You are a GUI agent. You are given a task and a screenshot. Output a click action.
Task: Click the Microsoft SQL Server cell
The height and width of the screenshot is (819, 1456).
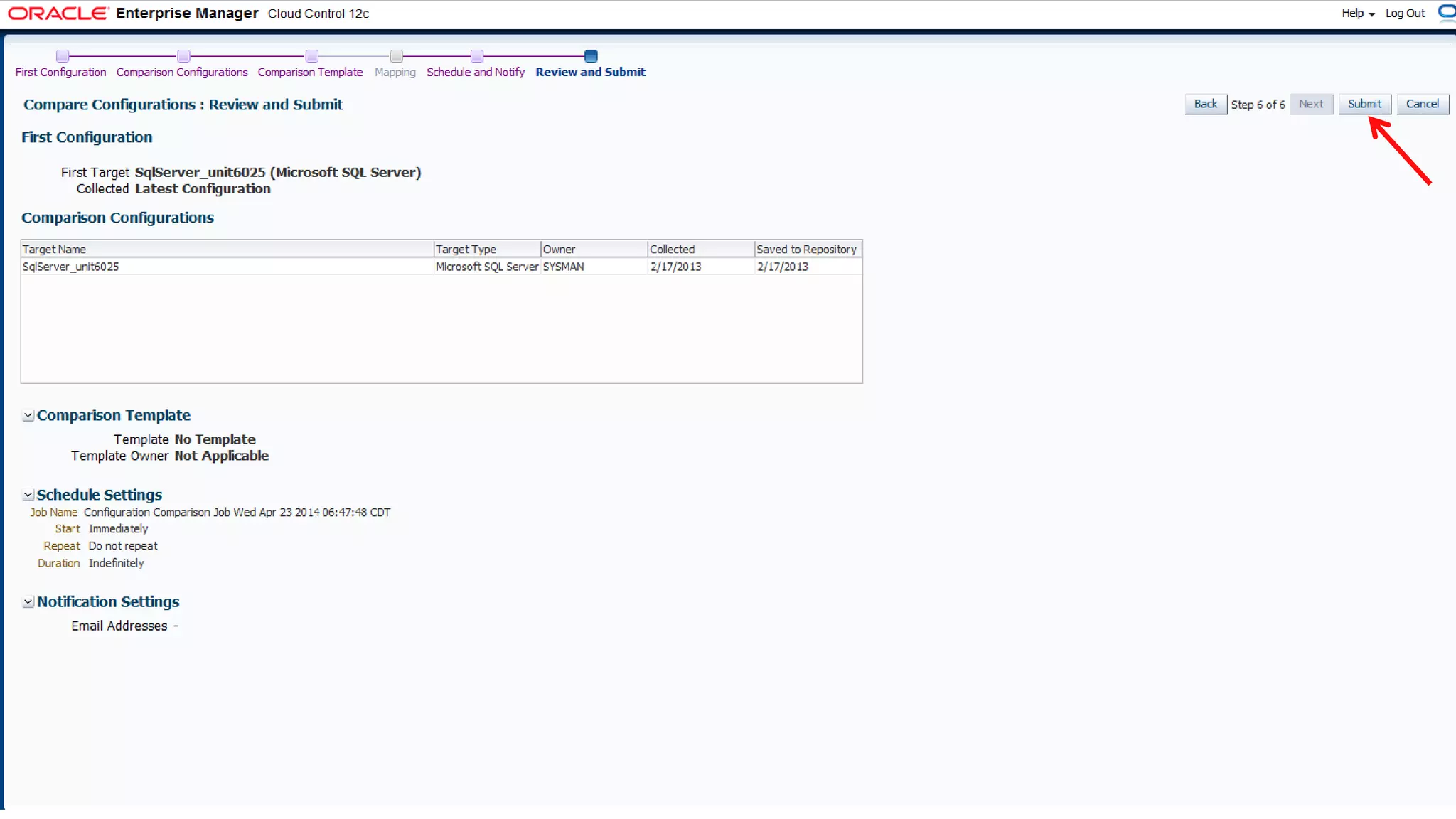(x=487, y=267)
